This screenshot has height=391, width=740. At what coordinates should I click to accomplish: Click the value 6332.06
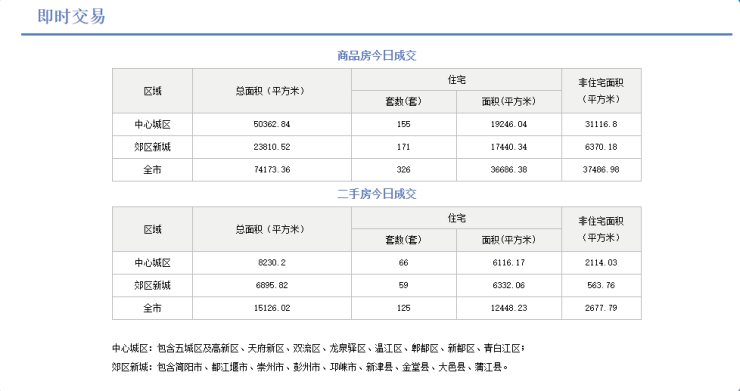[x=509, y=285]
